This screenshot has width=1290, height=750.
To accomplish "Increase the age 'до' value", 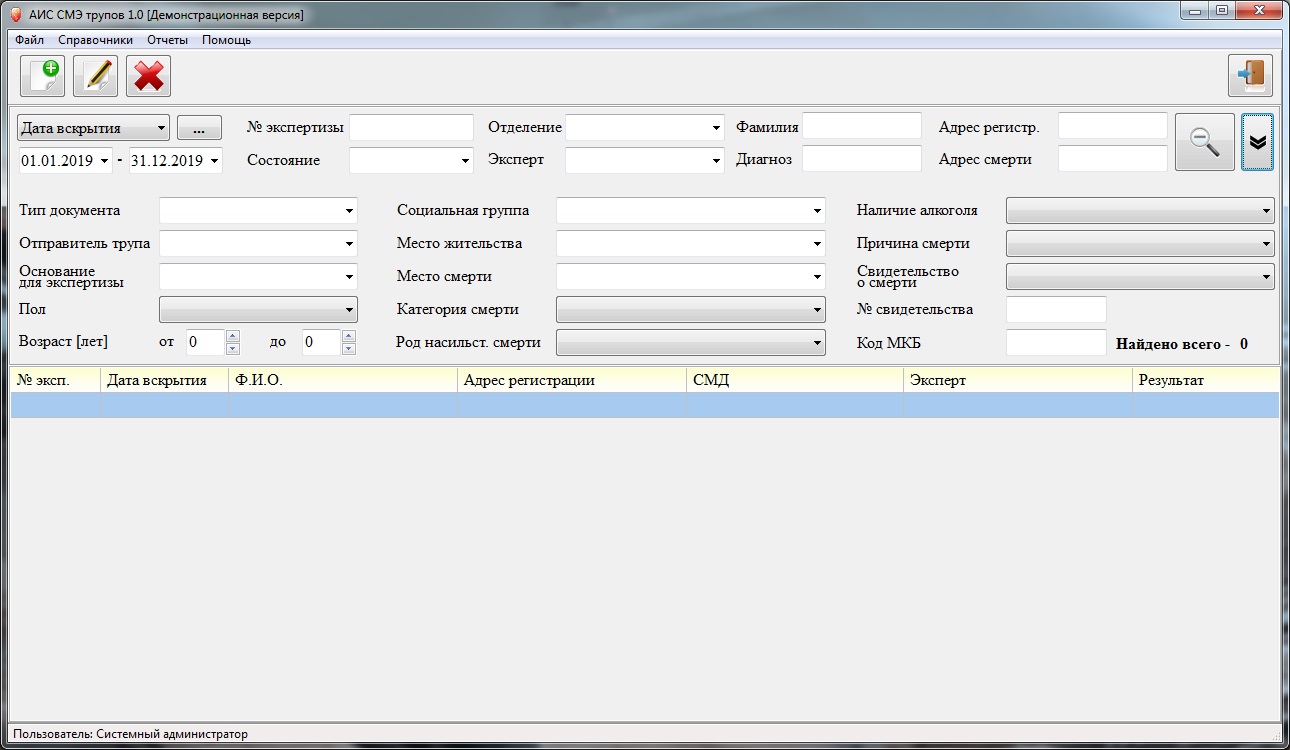I will (349, 336).
